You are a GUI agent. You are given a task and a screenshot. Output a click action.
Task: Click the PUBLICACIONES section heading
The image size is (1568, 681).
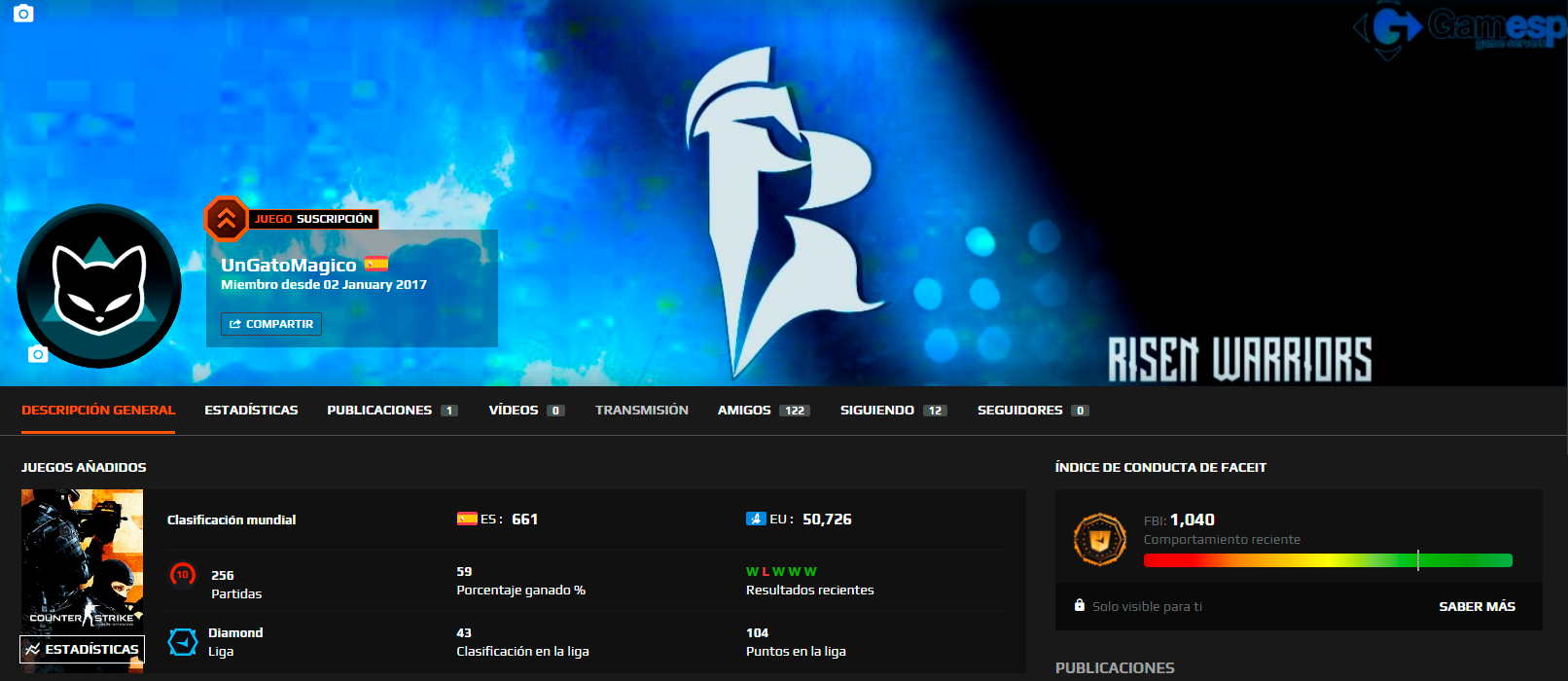point(1115,667)
